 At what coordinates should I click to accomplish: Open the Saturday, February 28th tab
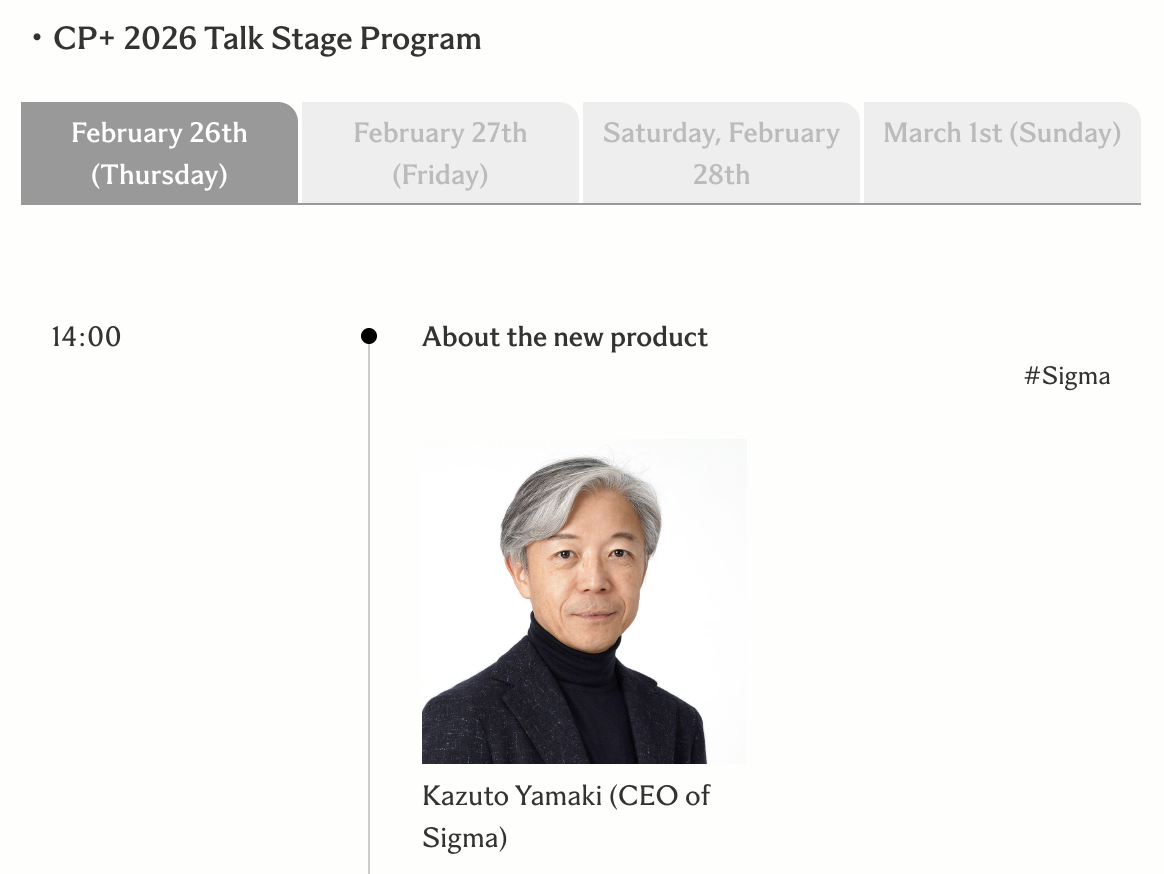tap(721, 153)
